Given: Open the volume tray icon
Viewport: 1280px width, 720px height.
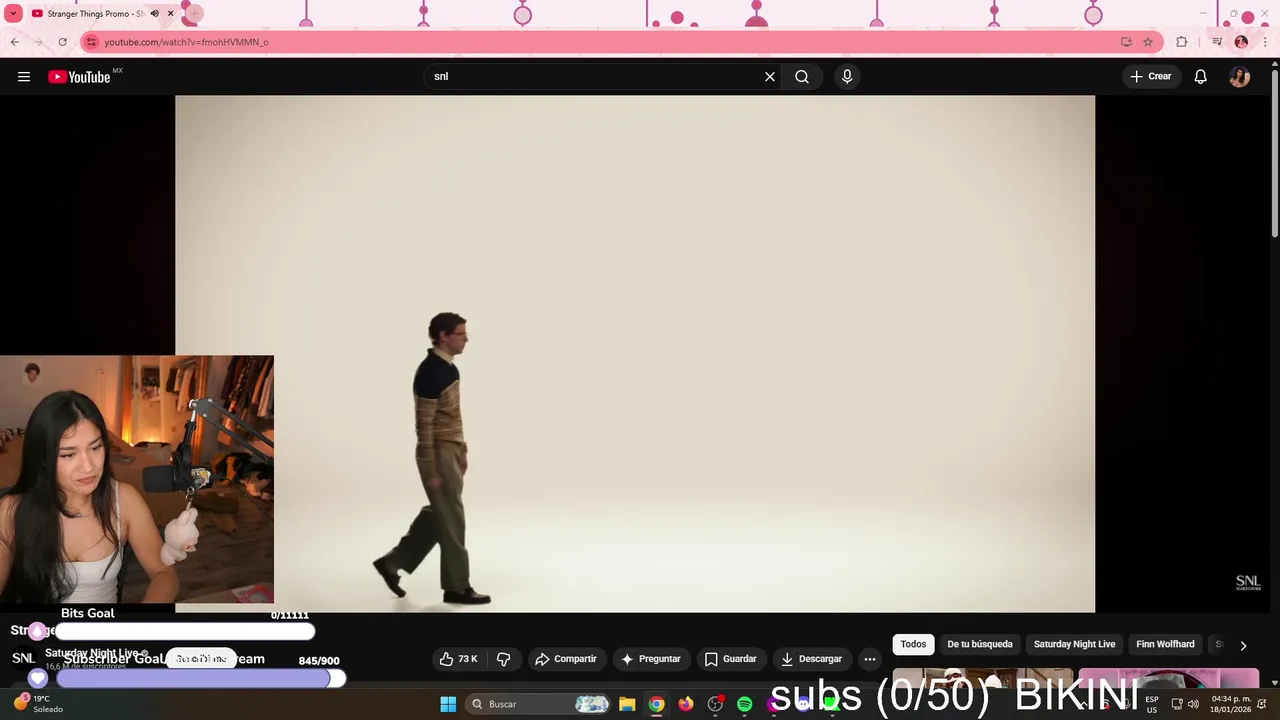Looking at the screenshot, I should pyautogui.click(x=1193, y=704).
